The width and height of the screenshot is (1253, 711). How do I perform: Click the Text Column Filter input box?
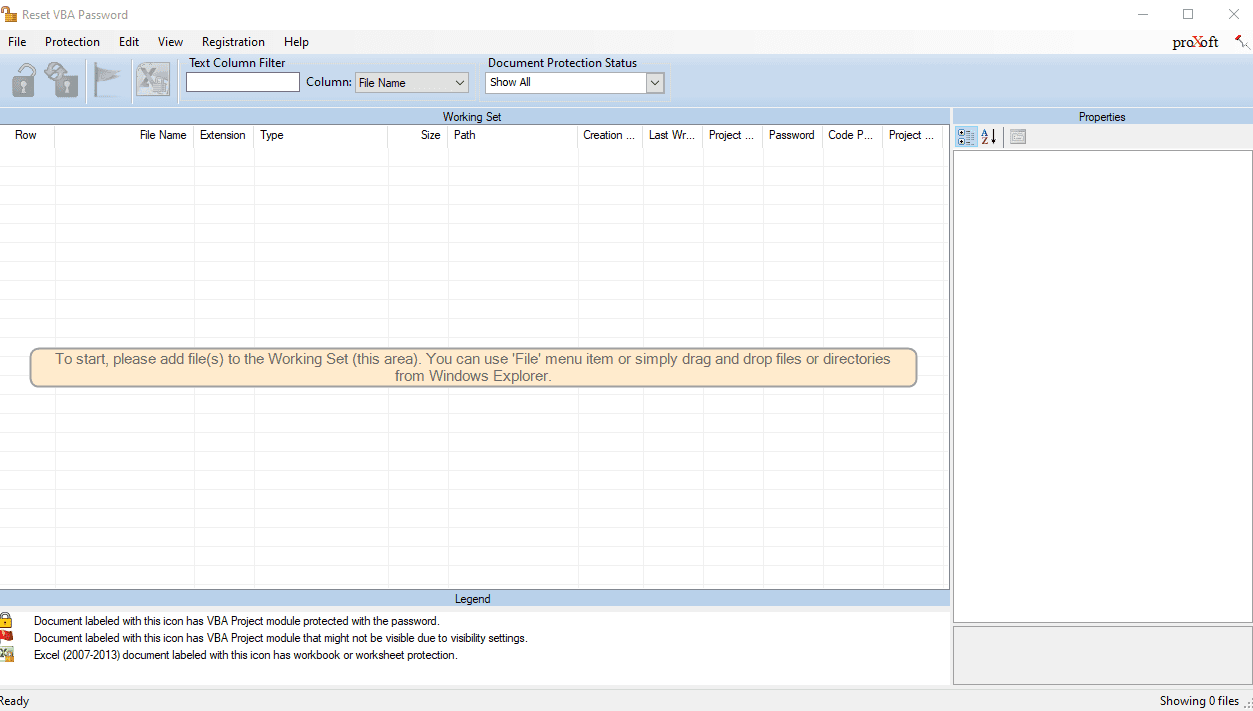click(x=243, y=83)
